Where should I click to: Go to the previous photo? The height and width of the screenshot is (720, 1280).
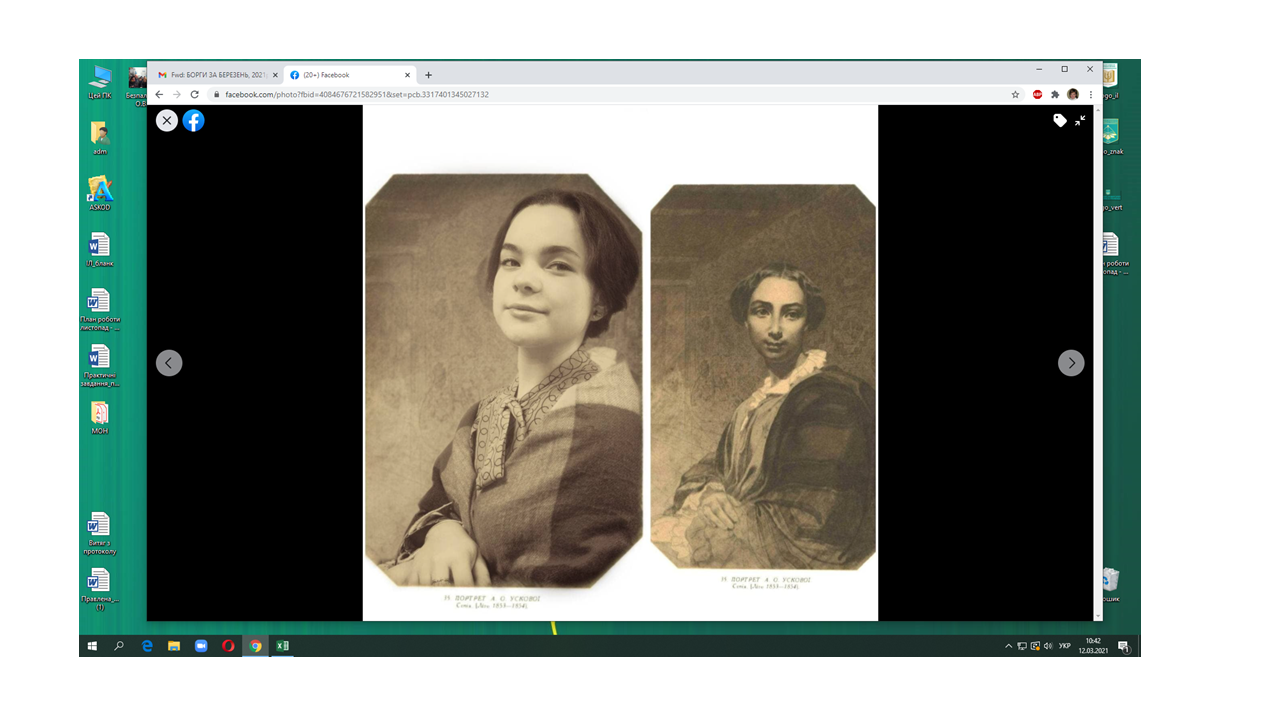(169, 363)
